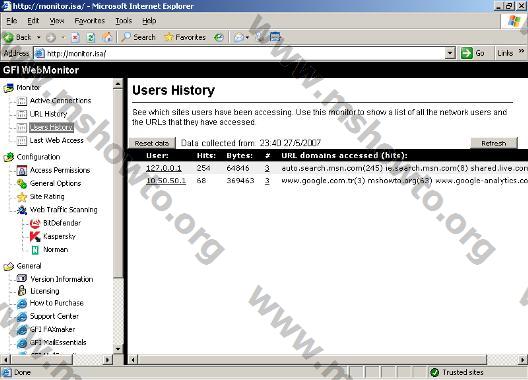The image size is (528, 380).
Task: Open General Options in the sidebar
Action: pyautogui.click(x=55, y=183)
